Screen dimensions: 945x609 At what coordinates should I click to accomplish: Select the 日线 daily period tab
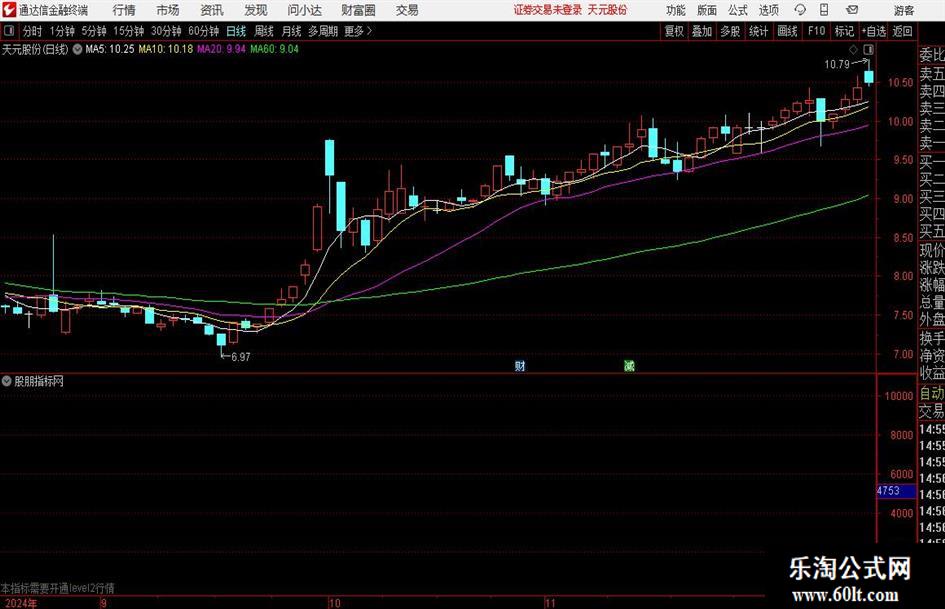(x=236, y=31)
